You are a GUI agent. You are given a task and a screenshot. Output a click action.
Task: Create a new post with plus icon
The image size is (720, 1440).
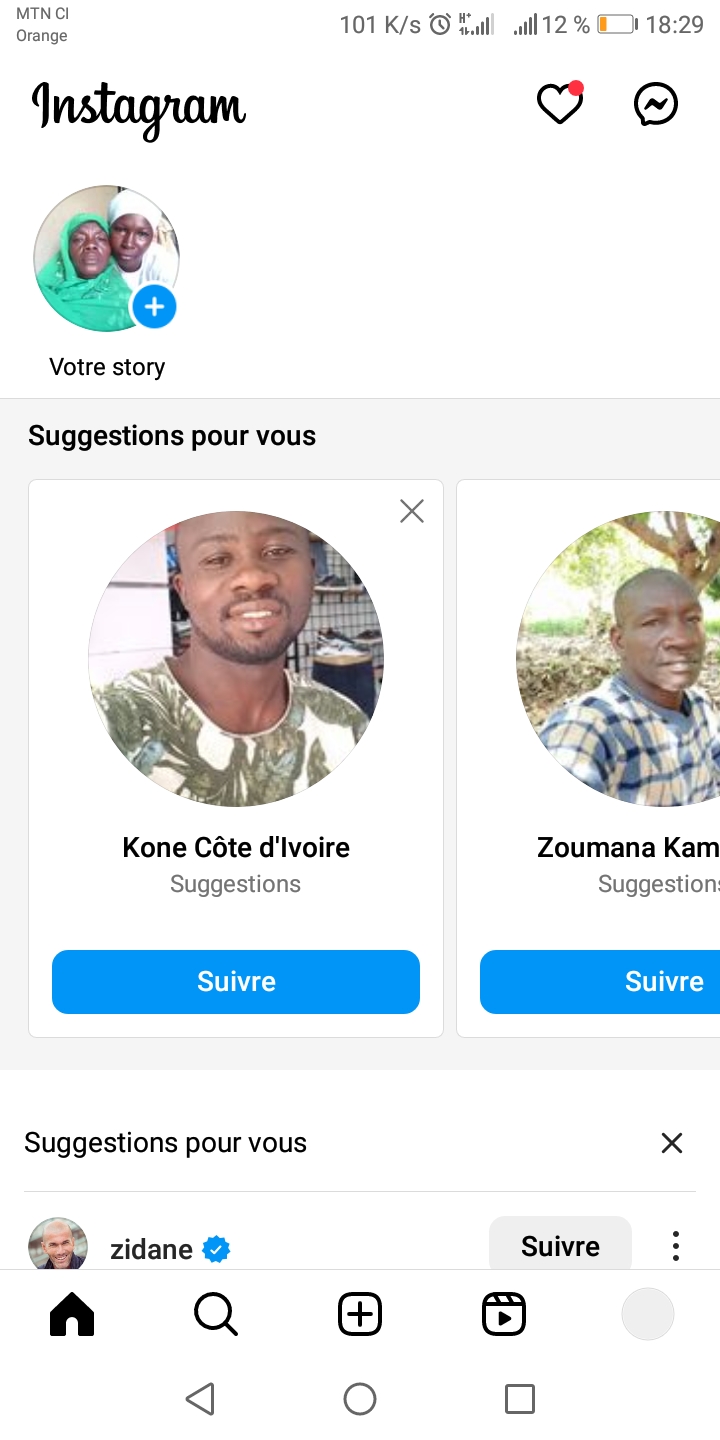pos(360,1314)
